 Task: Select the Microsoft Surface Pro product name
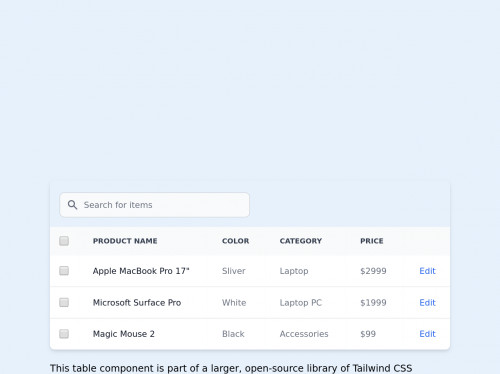pos(137,303)
